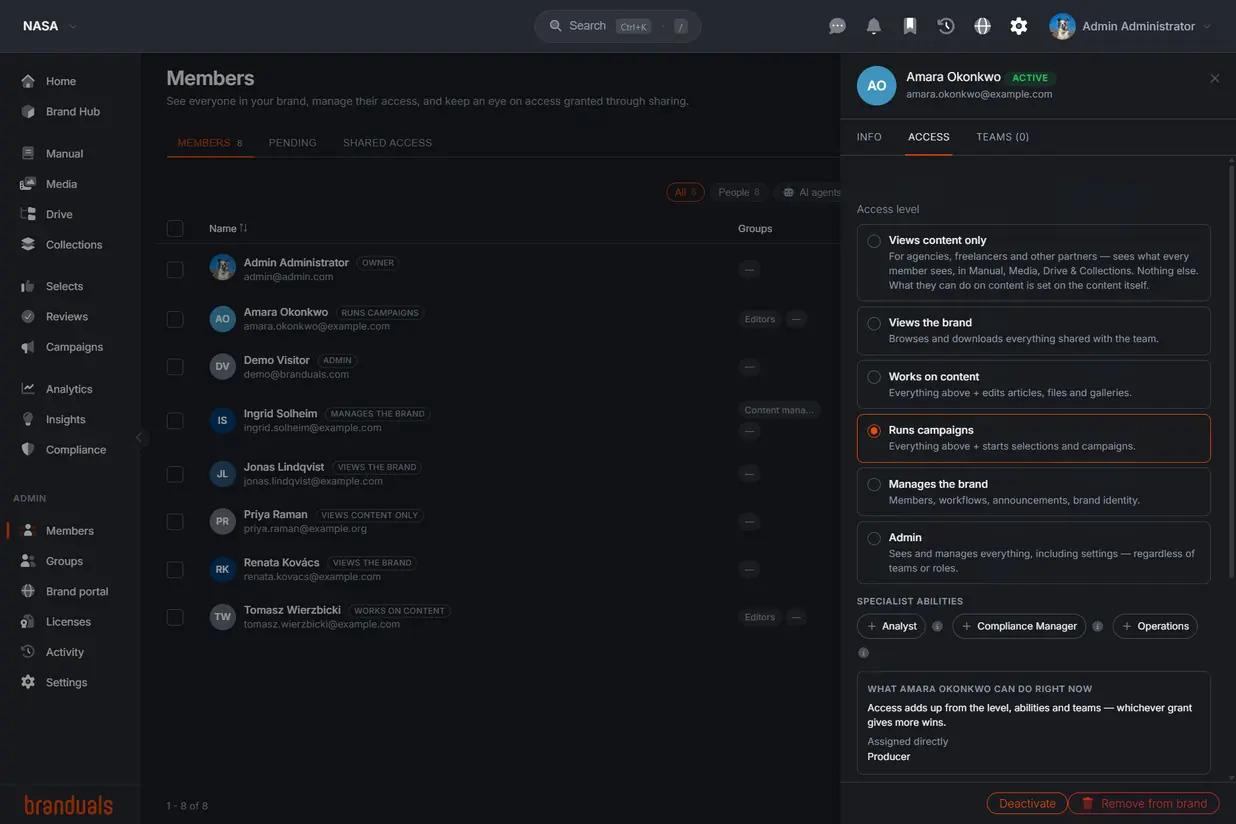Screen dimensions: 1236x824
Task: Open Analytics in the sidebar
Action: pyautogui.click(x=68, y=389)
